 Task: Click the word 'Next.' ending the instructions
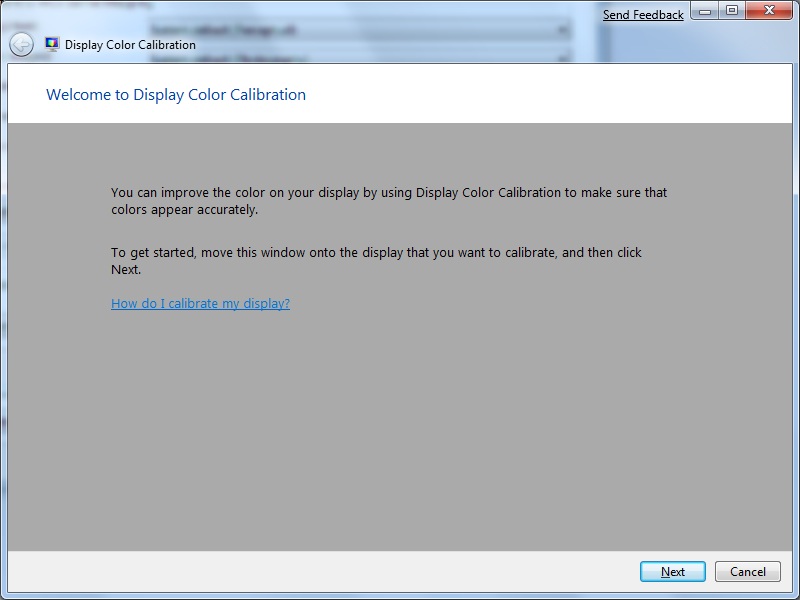[126, 269]
